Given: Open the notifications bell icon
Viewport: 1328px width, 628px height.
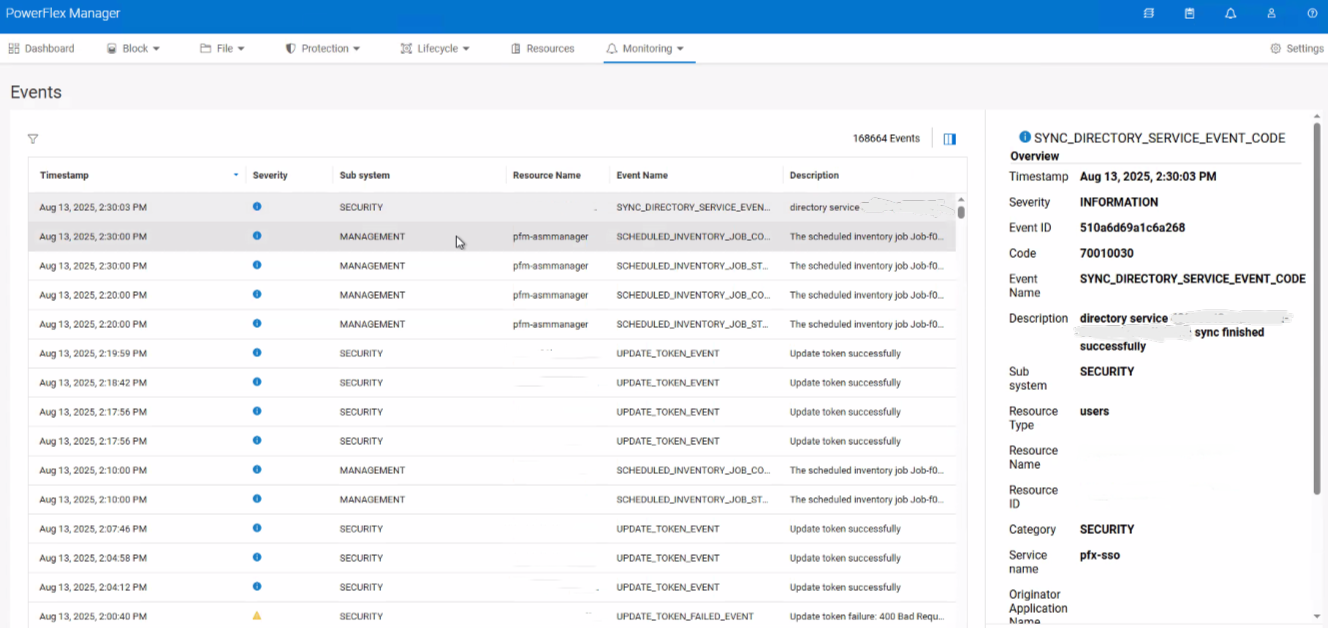Looking at the screenshot, I should [x=1230, y=13].
